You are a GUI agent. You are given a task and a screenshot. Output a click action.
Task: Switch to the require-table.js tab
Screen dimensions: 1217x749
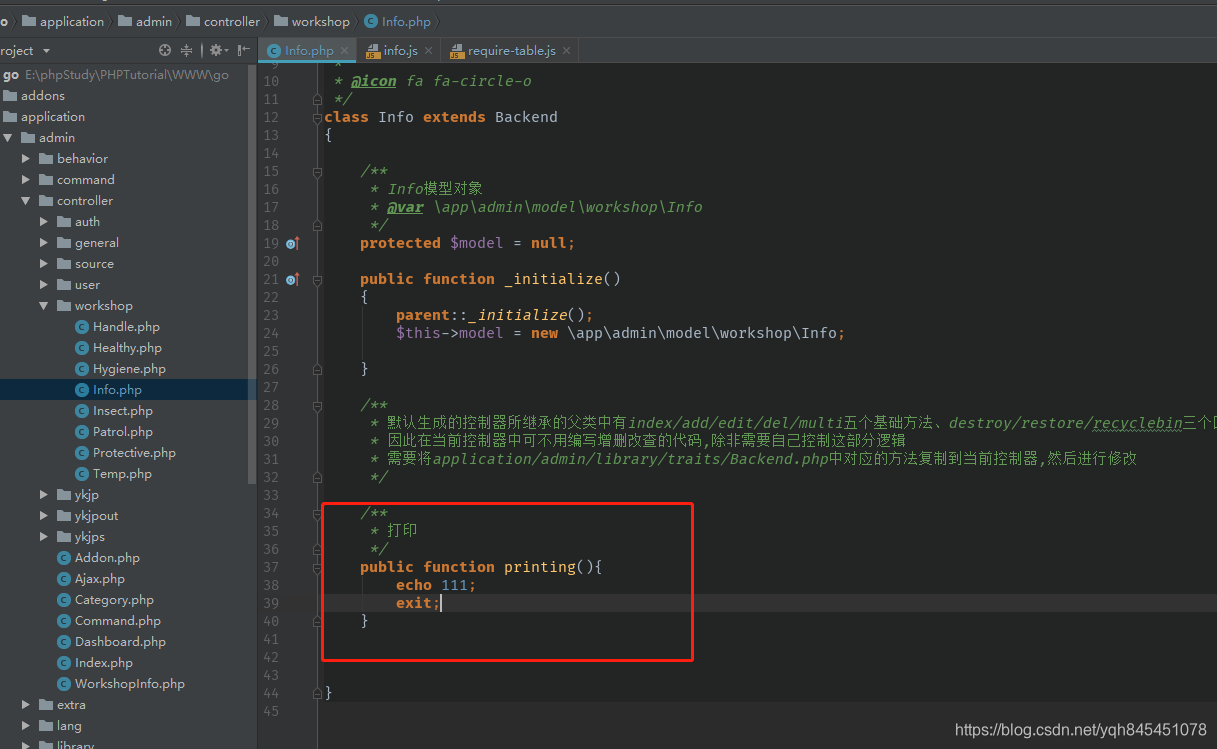509,51
